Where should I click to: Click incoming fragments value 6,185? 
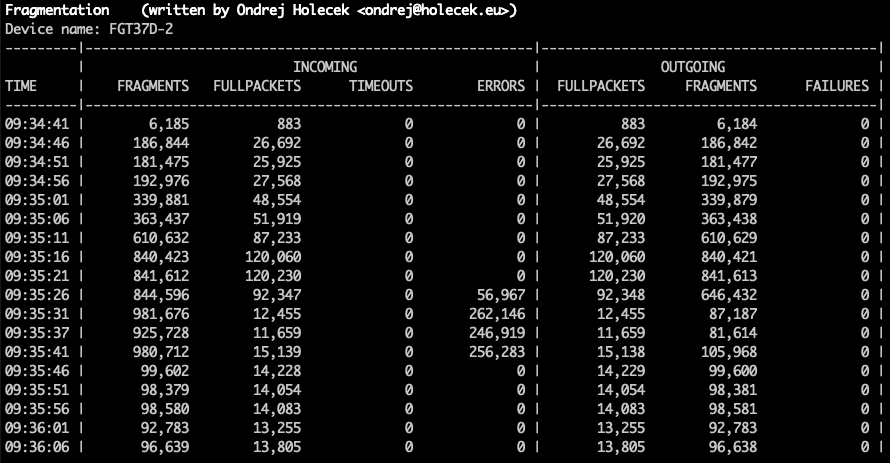click(164, 124)
